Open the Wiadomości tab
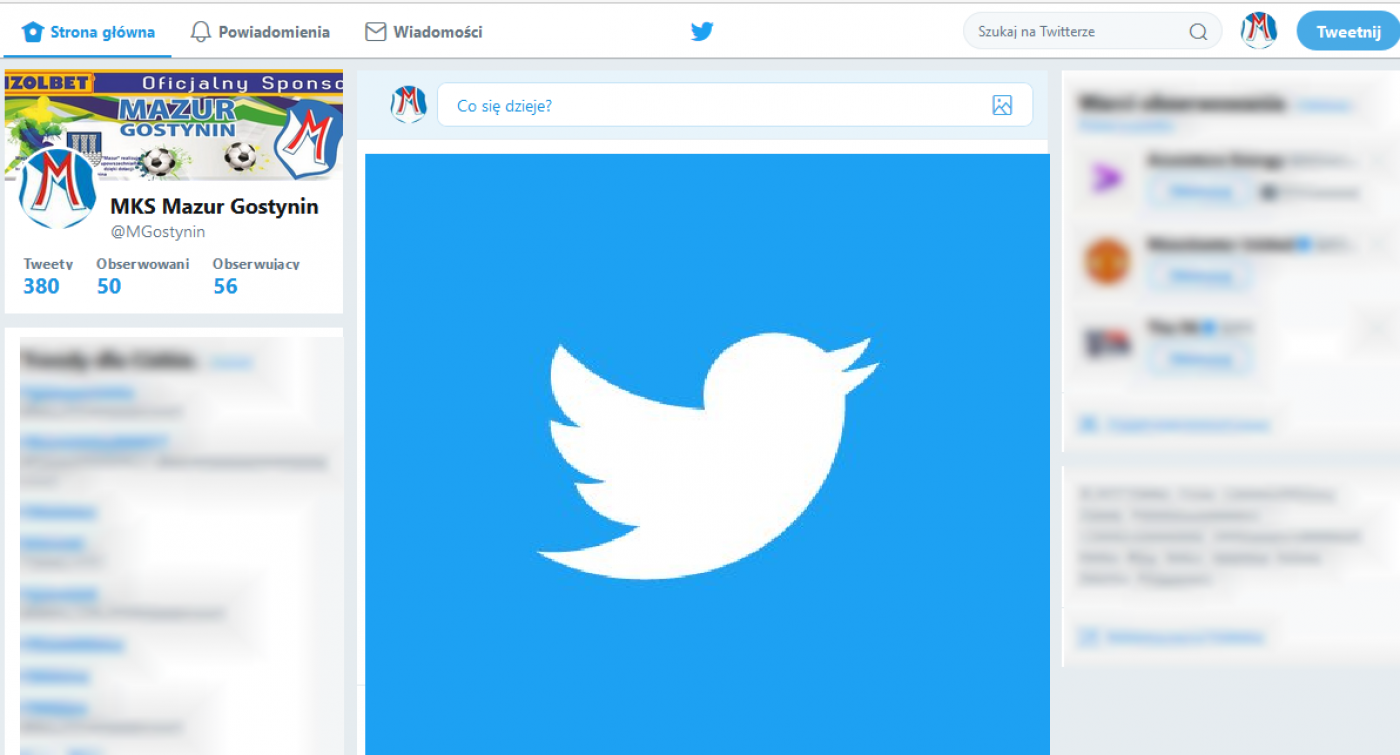This screenshot has height=755, width=1400. [x=424, y=32]
